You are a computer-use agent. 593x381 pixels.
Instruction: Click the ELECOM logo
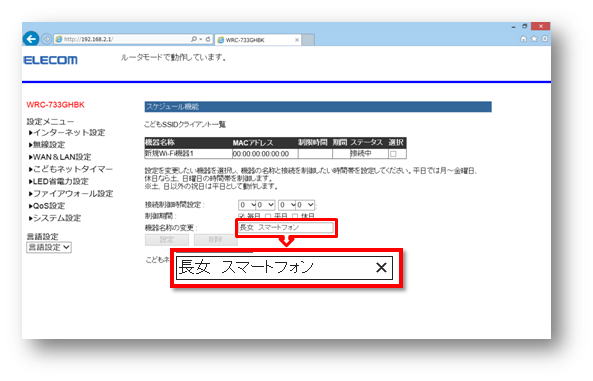click(51, 60)
